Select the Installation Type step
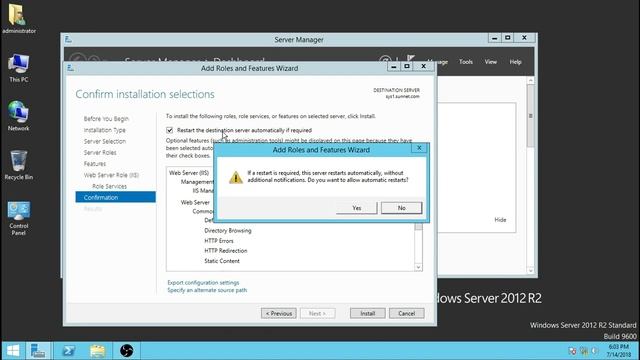This screenshot has height=360, width=640. click(104, 130)
